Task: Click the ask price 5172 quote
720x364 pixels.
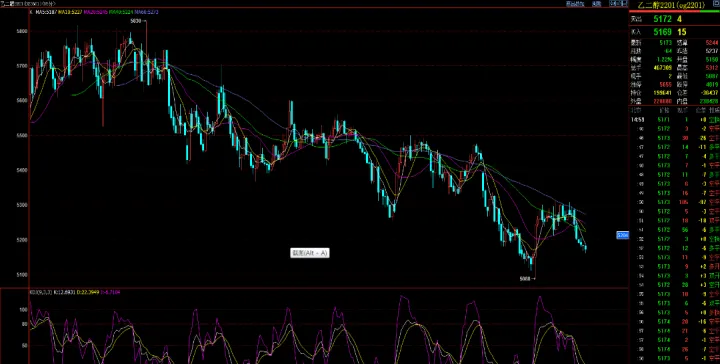Action: pyautogui.click(x=663, y=19)
